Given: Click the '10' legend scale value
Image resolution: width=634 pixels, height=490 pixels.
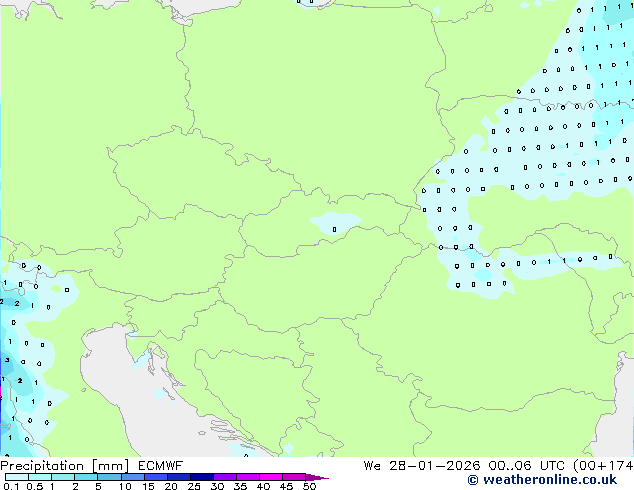Looking at the screenshot, I should pos(125,486).
